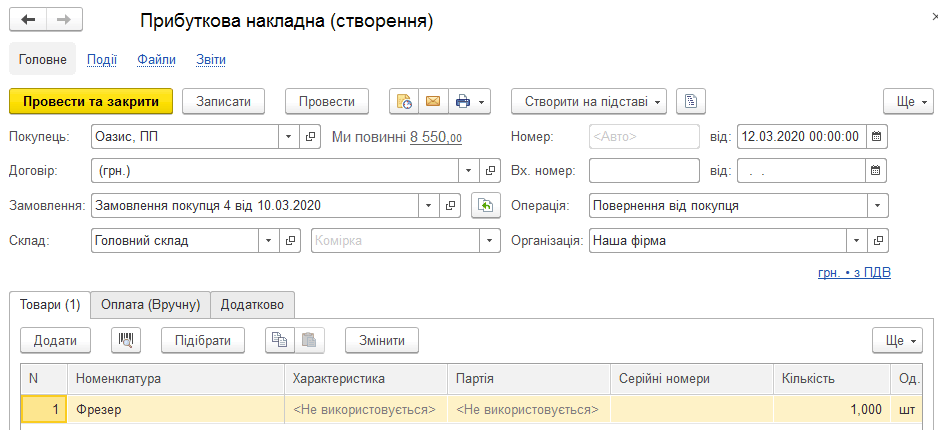938x430 pixels.
Task: Open the Звіти section
Action: pos(211,60)
